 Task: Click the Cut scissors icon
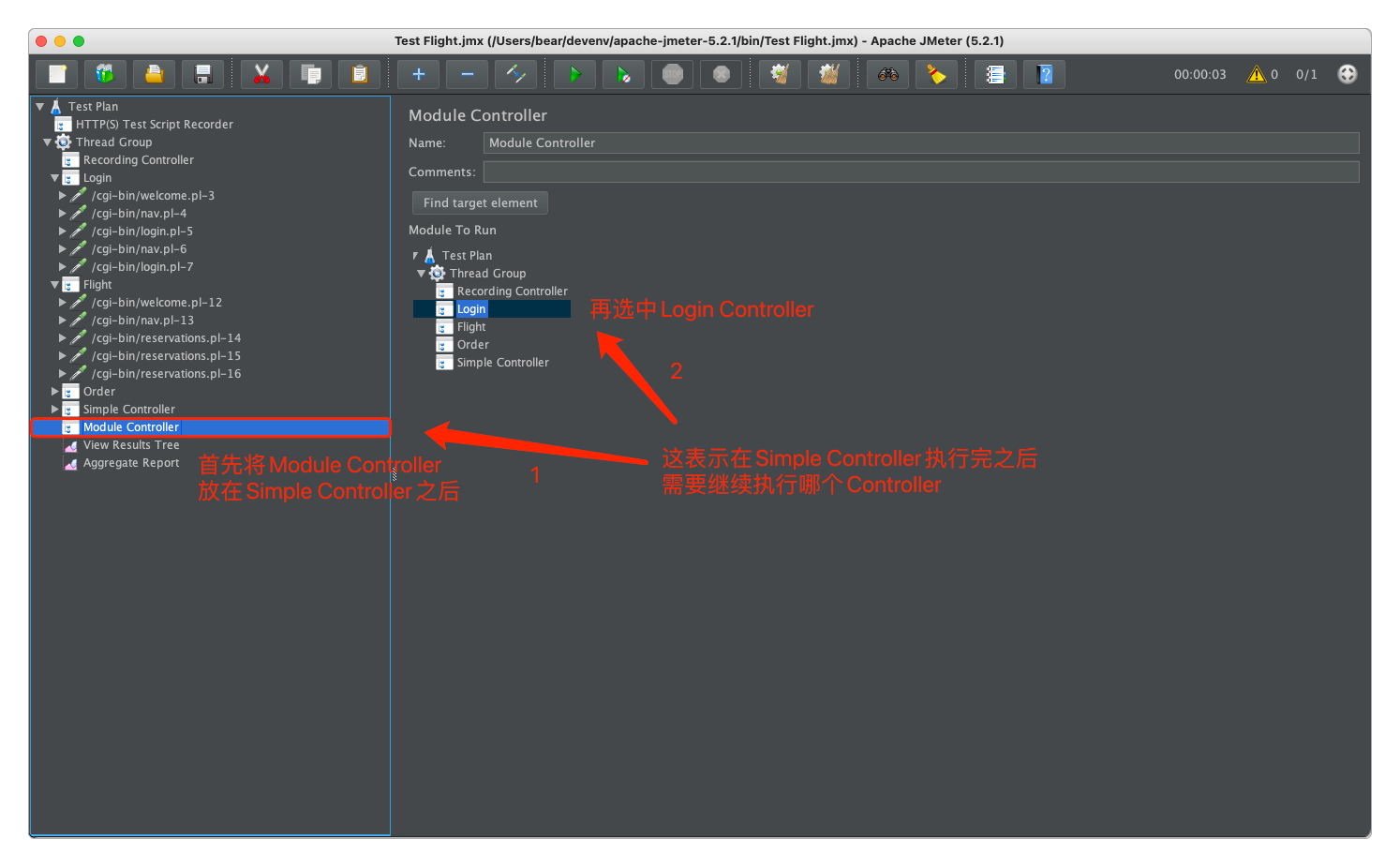tap(261, 74)
